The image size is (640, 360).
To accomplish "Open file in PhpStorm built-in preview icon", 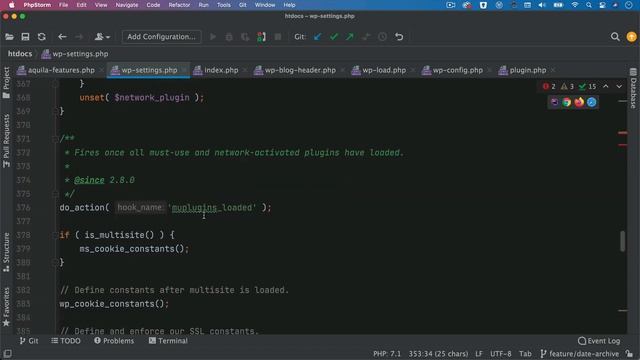I will 554,102.
